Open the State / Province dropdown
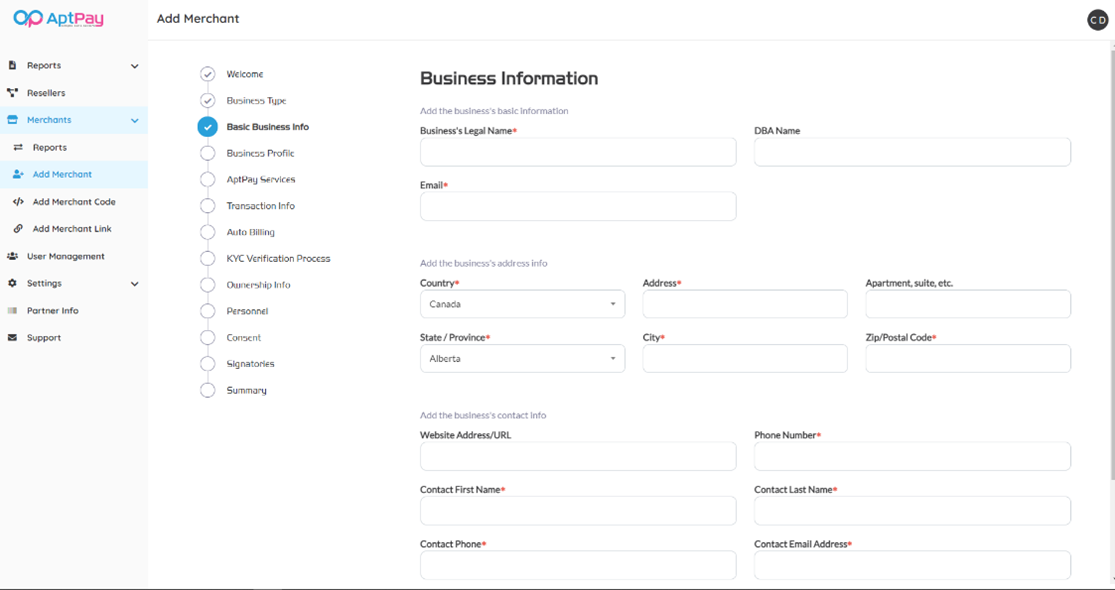This screenshot has width=1115, height=590. (x=522, y=358)
